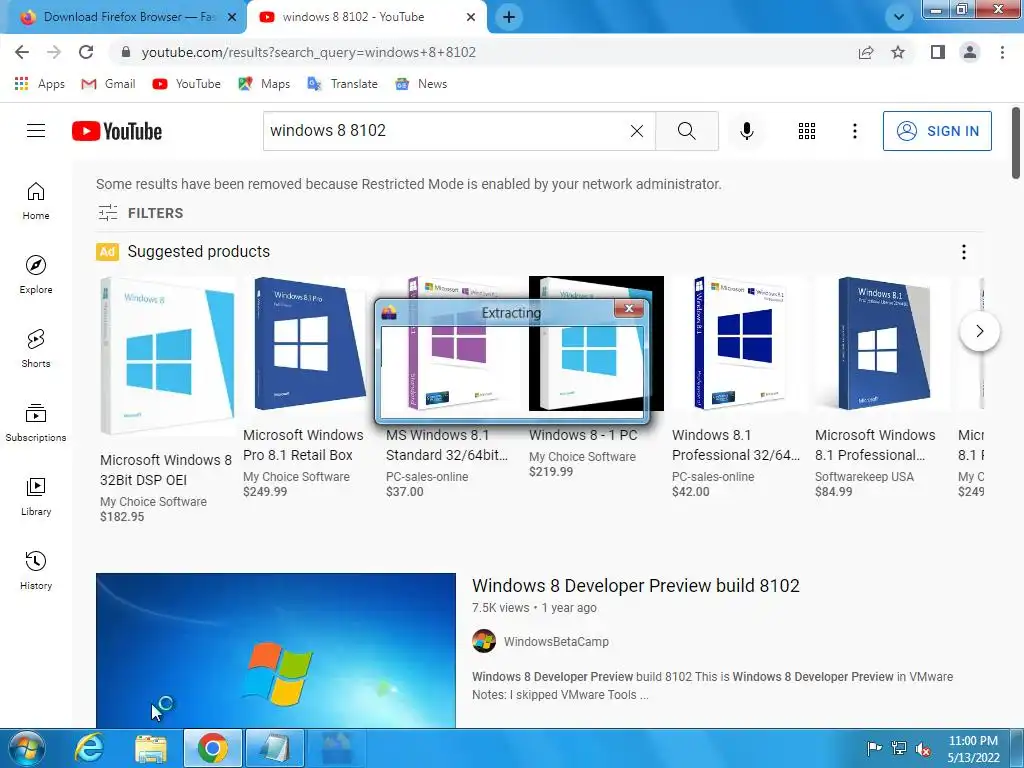Screen dimensions: 1024x768
Task: Switch to Chrome in the taskbar
Action: [x=212, y=748]
